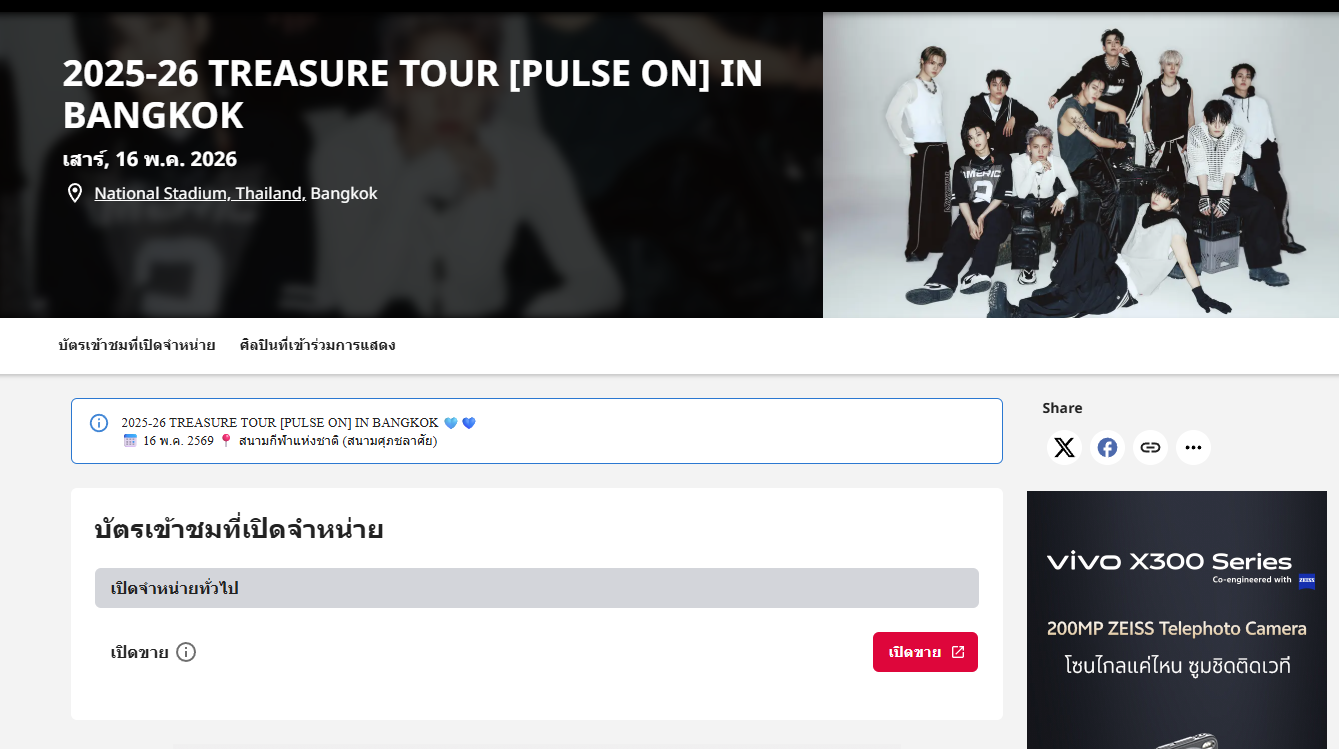Share the event on X
Image resolution: width=1339 pixels, height=749 pixels.
coord(1064,447)
